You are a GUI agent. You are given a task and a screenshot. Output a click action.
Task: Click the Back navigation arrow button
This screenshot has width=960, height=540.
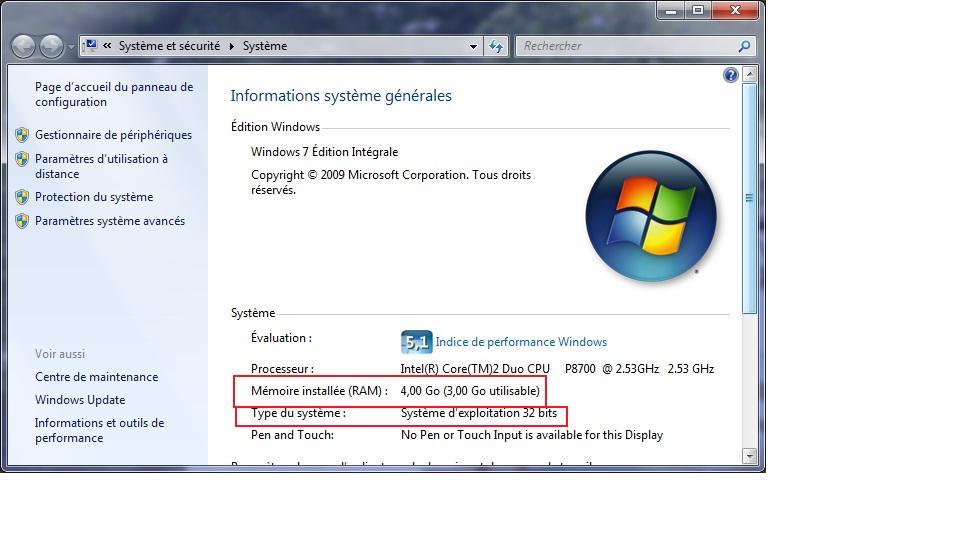click(x=23, y=46)
